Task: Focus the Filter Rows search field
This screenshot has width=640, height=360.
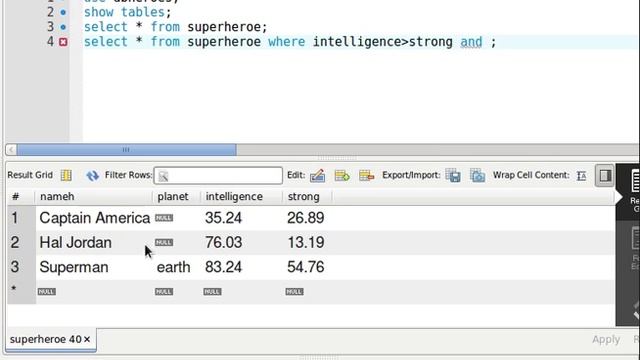Action: point(218,176)
